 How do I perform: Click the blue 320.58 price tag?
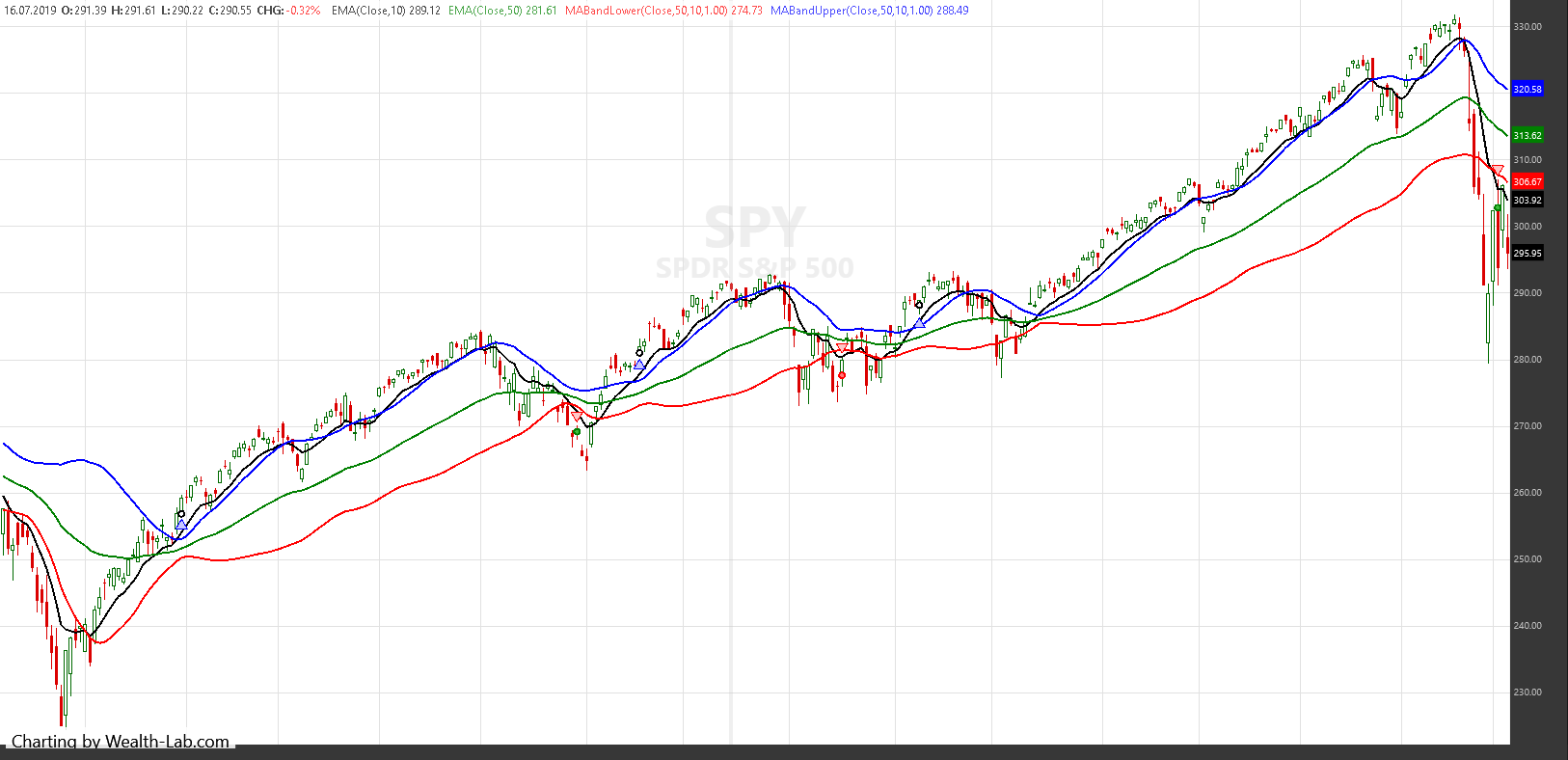point(1527,89)
